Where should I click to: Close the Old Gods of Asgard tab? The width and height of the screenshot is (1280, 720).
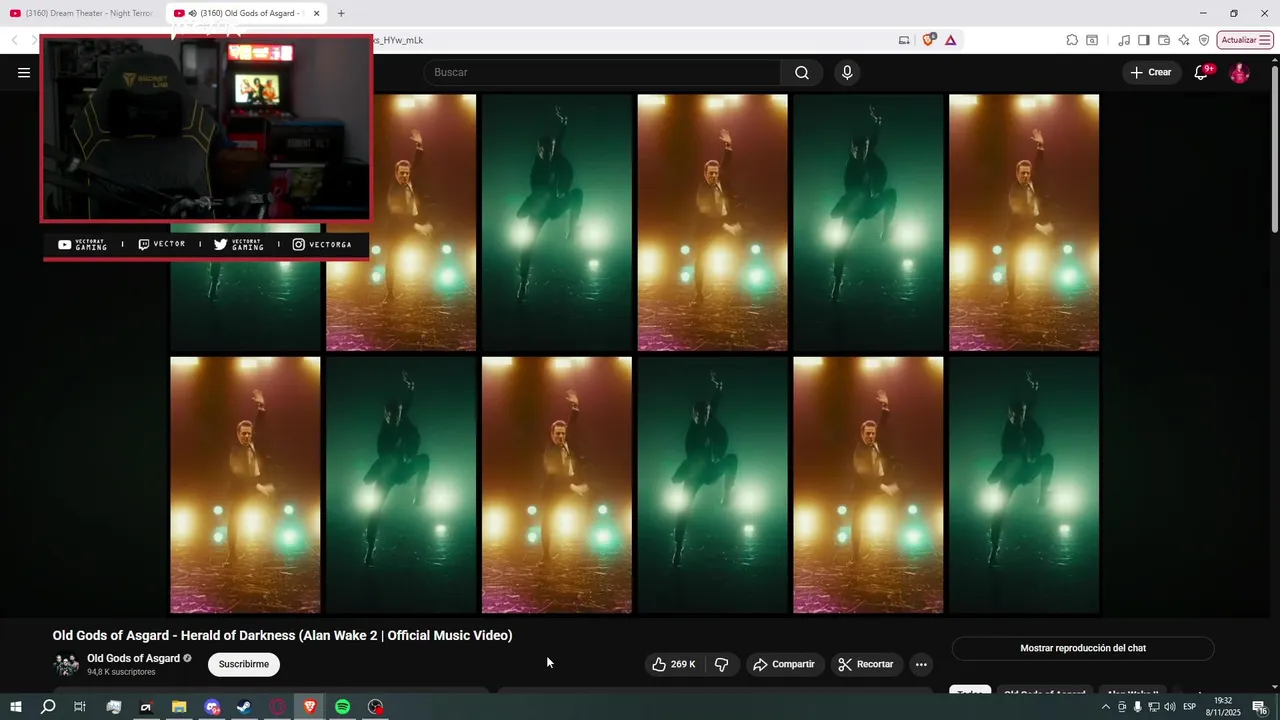pos(316,13)
